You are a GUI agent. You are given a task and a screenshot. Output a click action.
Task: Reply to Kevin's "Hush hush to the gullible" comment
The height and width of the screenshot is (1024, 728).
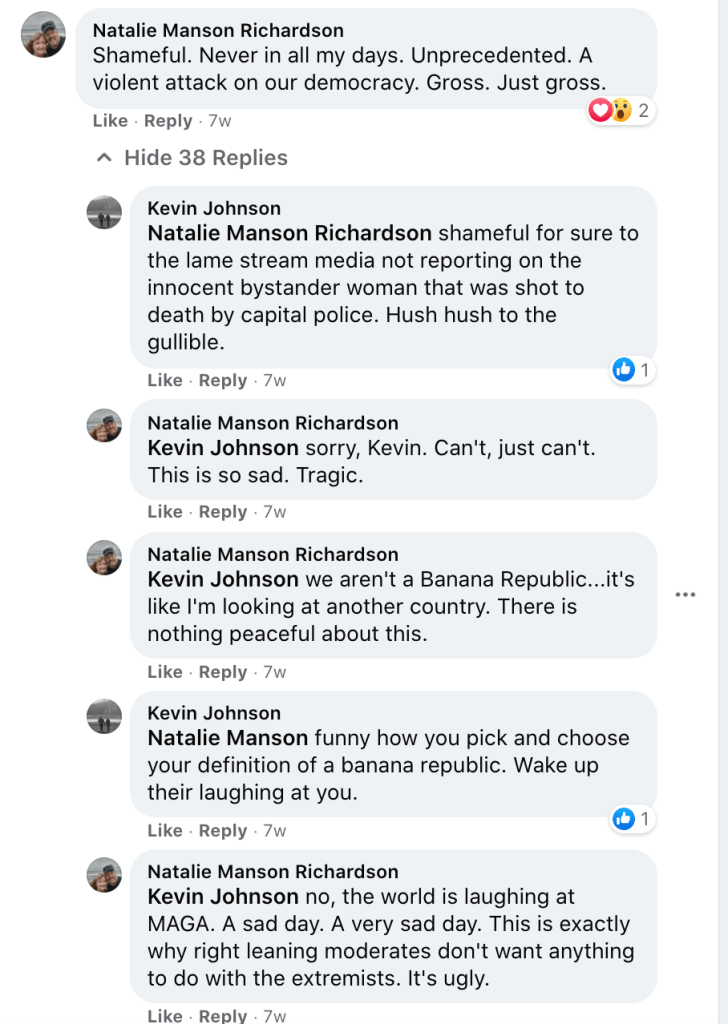(223, 380)
